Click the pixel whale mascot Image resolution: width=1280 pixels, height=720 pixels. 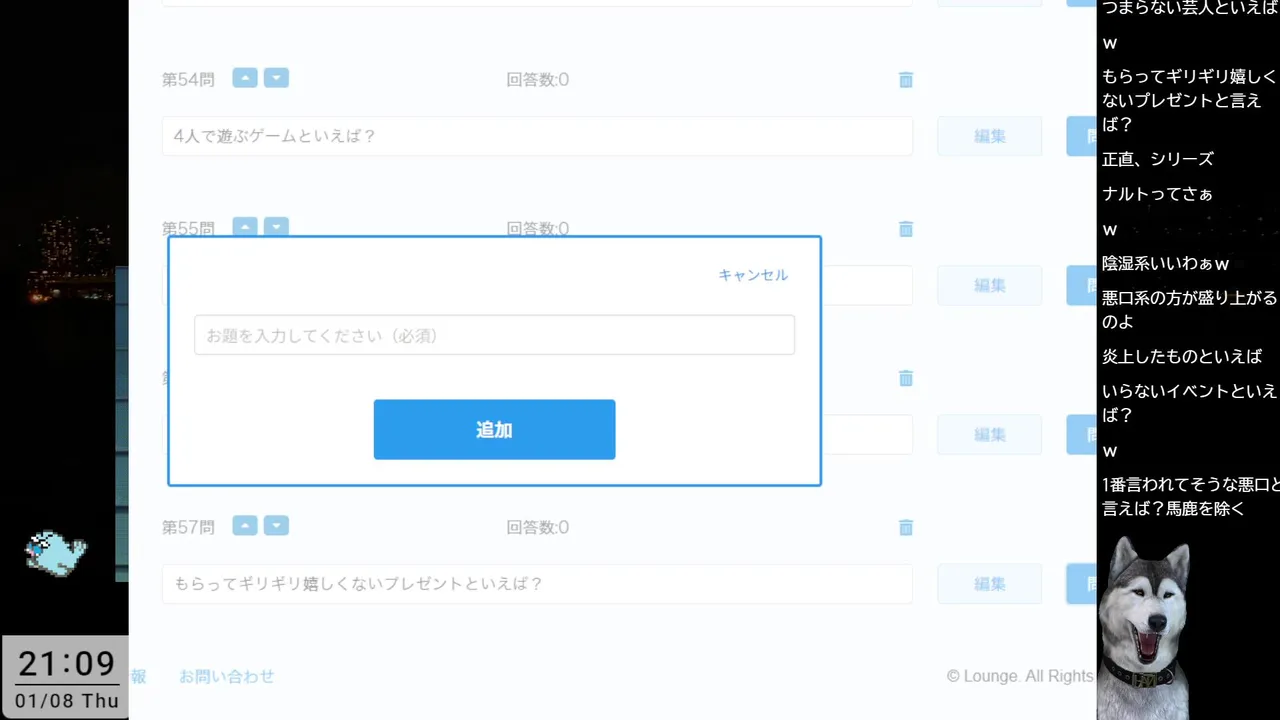point(56,553)
